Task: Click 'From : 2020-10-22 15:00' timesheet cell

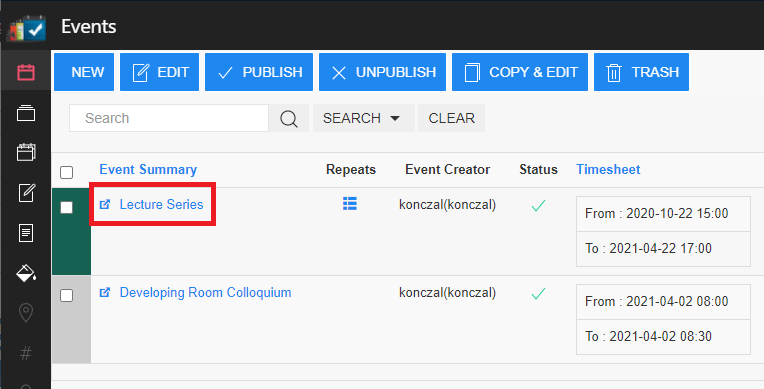Action: pos(663,214)
